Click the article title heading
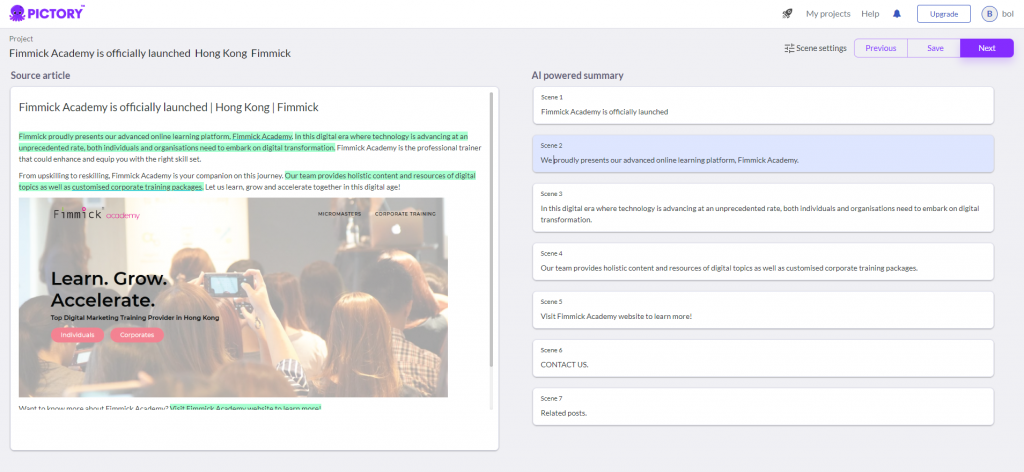 tap(168, 107)
